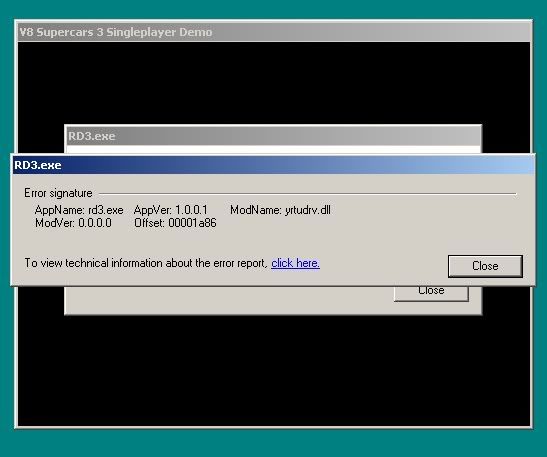Open technical information via click here link
This screenshot has width=547, height=457.
coord(295,263)
